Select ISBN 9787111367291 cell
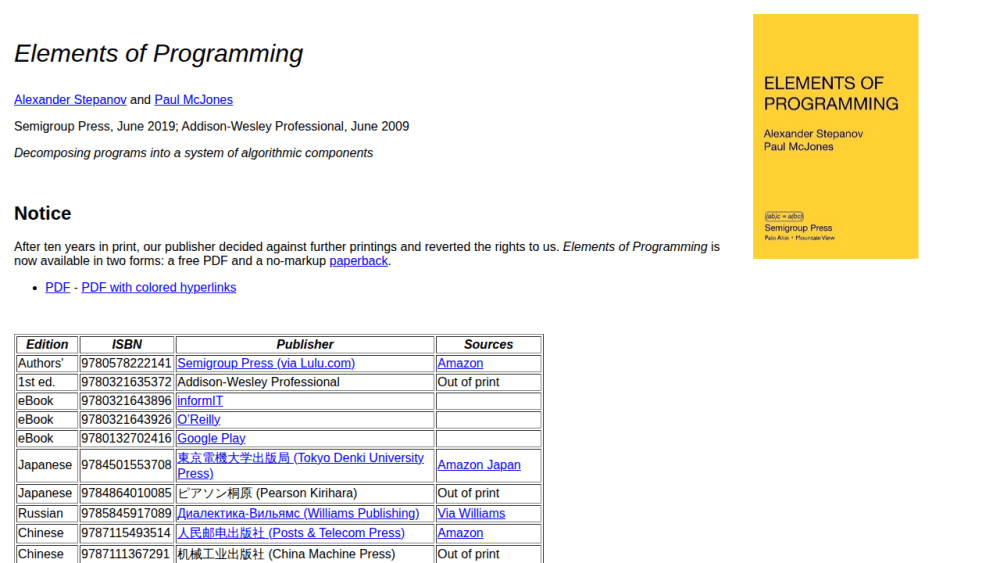 pos(126,554)
